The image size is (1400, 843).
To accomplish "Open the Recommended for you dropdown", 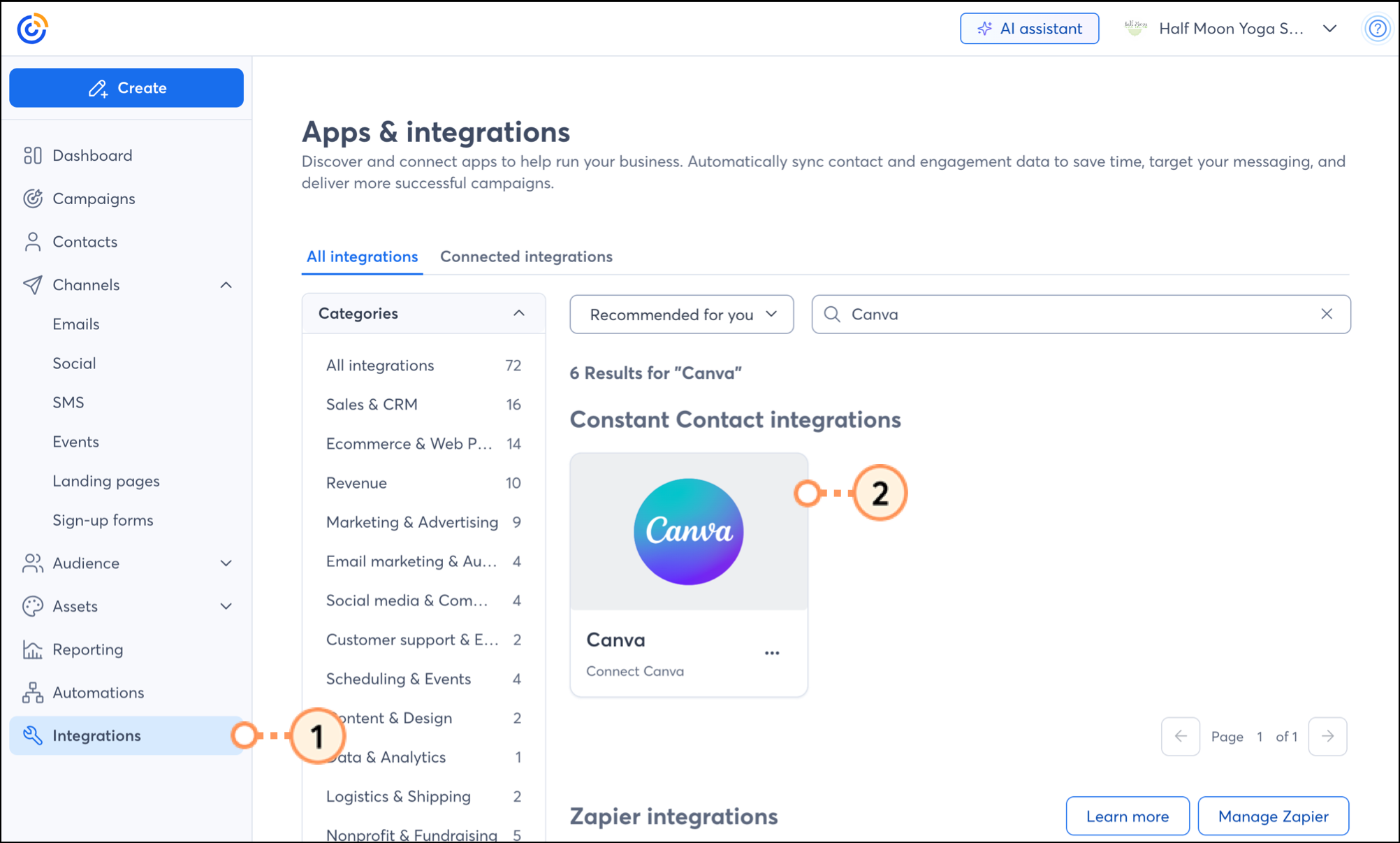I will point(681,315).
